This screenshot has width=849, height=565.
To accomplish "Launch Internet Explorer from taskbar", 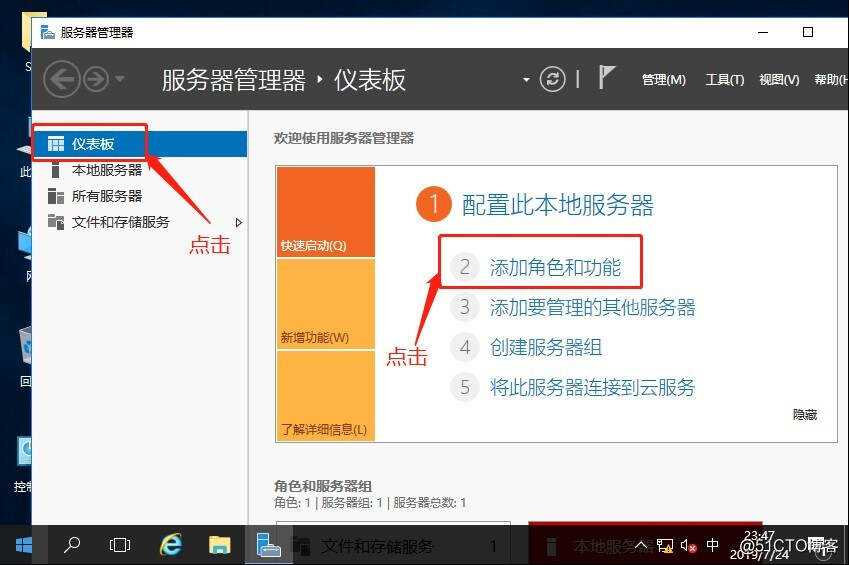I will pyautogui.click(x=171, y=545).
